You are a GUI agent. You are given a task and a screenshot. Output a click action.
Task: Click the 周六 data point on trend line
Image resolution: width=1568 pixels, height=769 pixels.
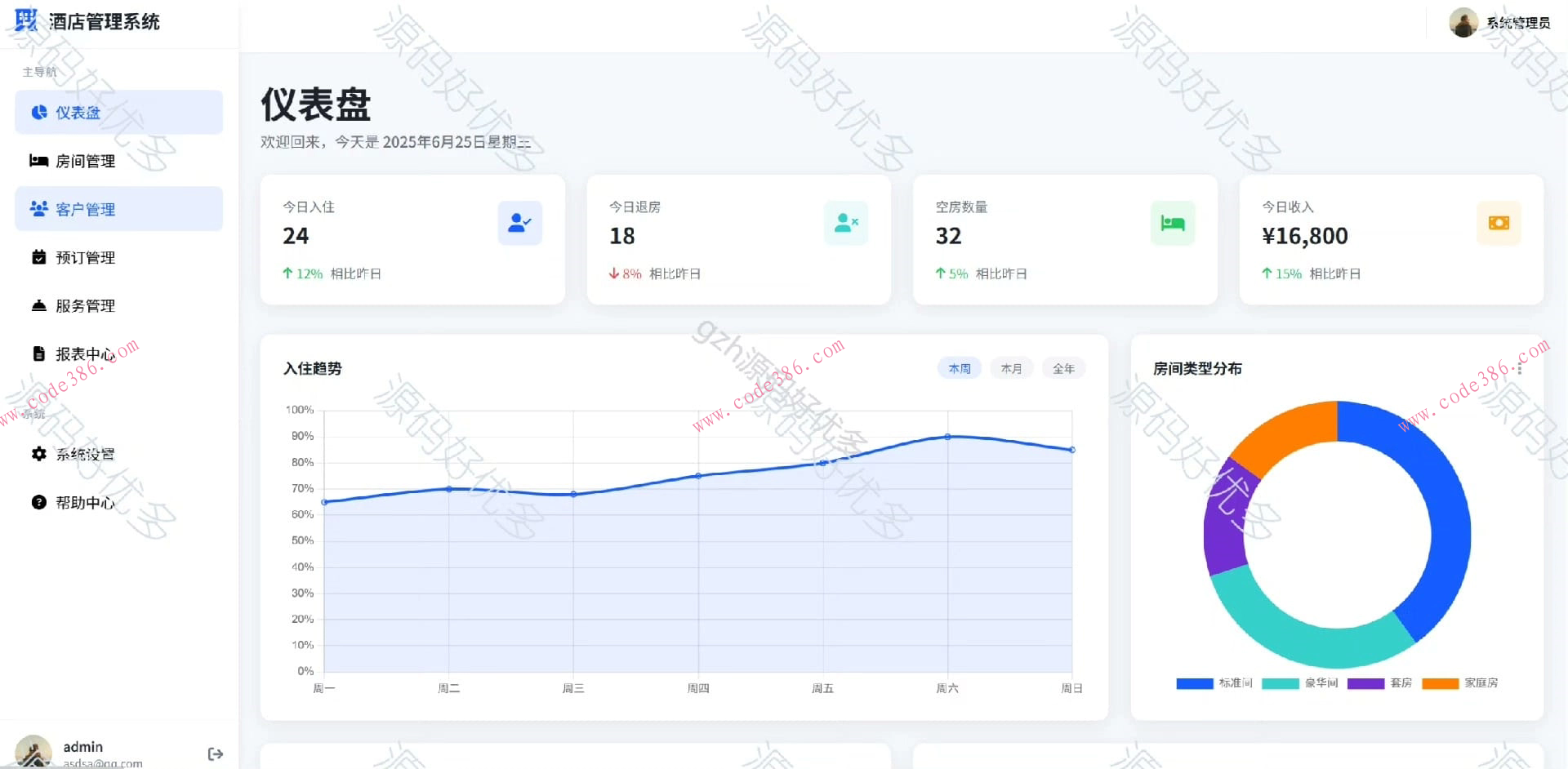(x=947, y=437)
